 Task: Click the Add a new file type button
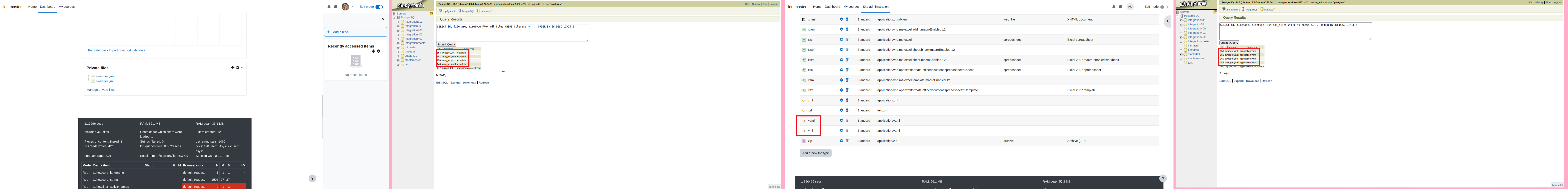pyautogui.click(x=815, y=153)
